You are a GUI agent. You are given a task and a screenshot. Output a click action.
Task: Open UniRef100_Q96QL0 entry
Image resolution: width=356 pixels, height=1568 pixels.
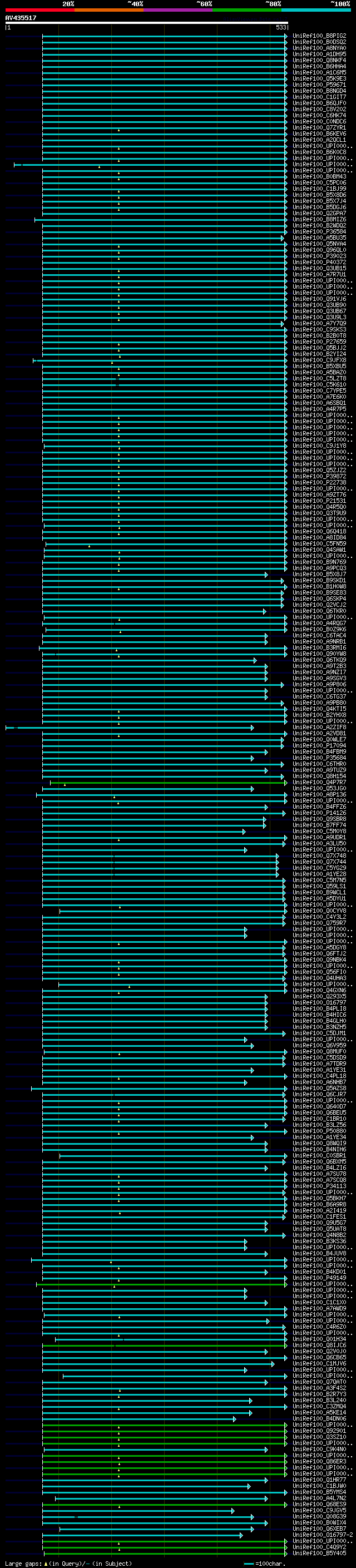(319, 250)
